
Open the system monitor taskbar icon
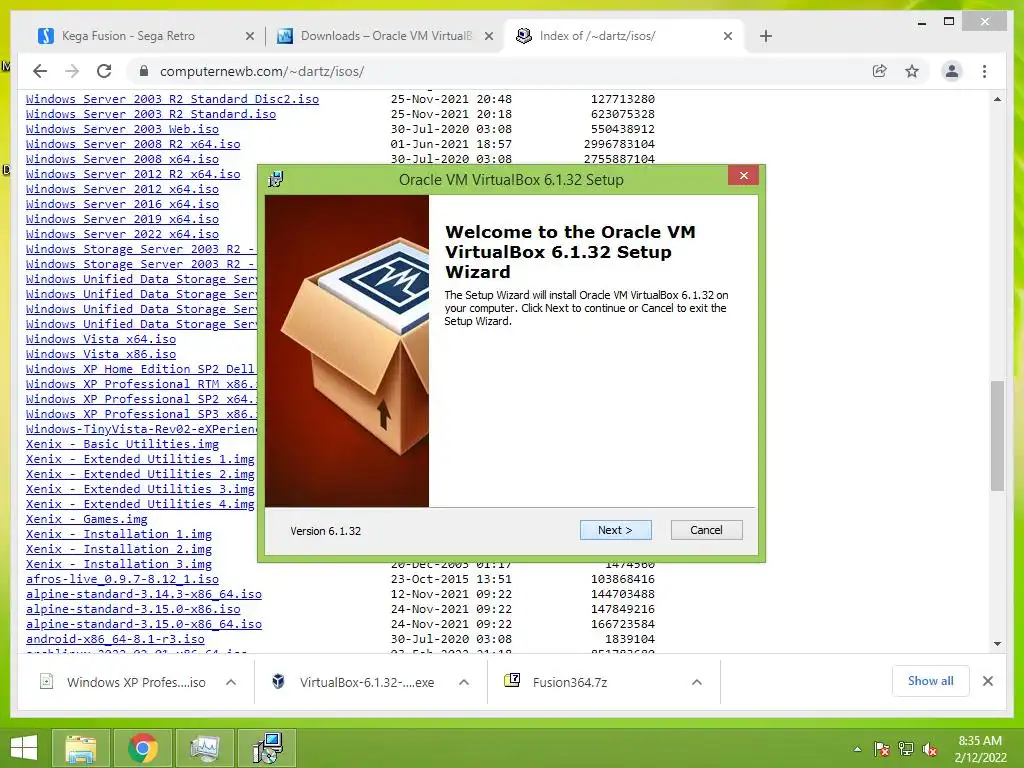point(205,748)
